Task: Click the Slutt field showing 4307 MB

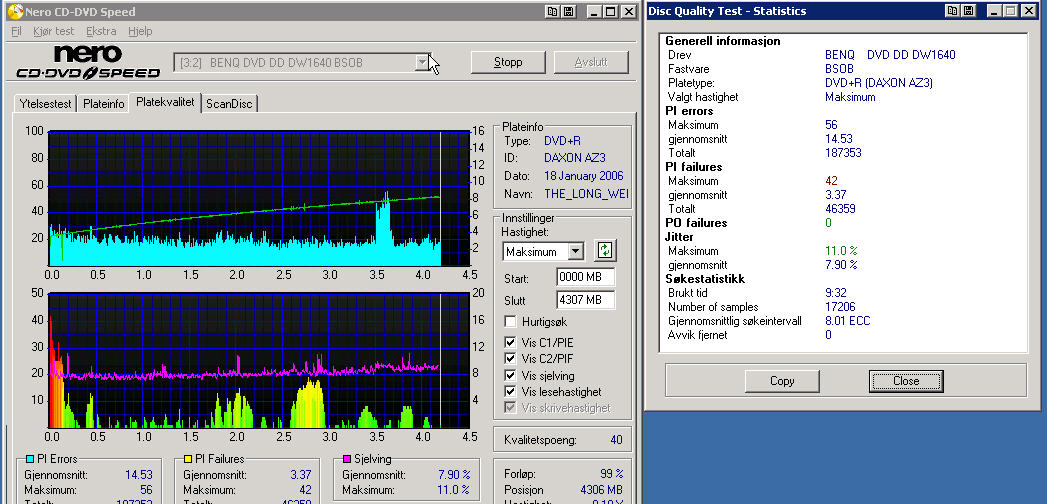Action: [x=586, y=300]
